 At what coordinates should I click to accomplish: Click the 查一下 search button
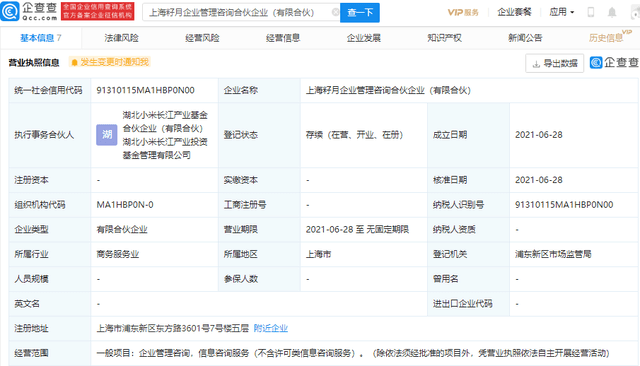[360, 13]
